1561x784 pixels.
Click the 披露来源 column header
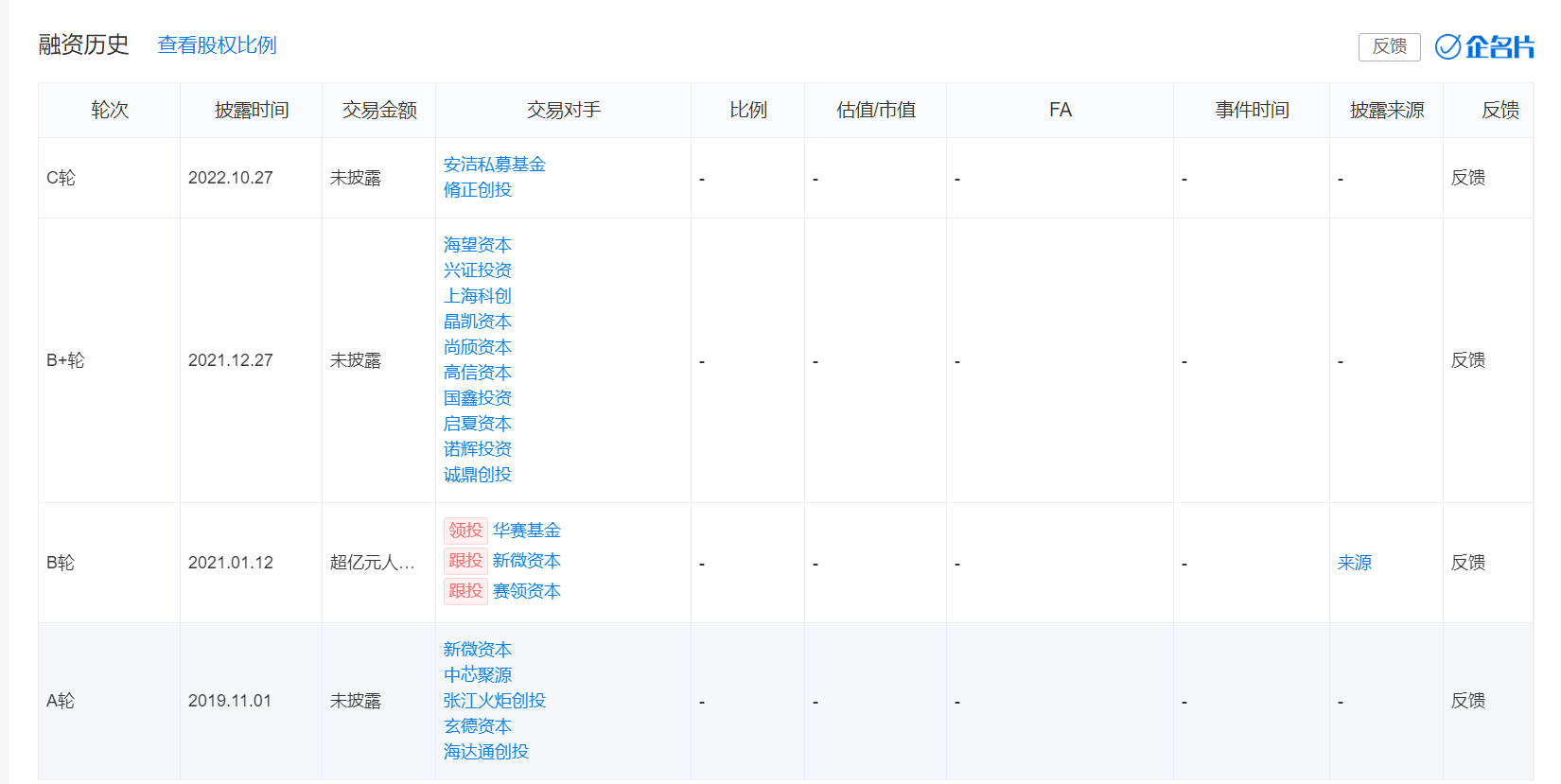1387,111
